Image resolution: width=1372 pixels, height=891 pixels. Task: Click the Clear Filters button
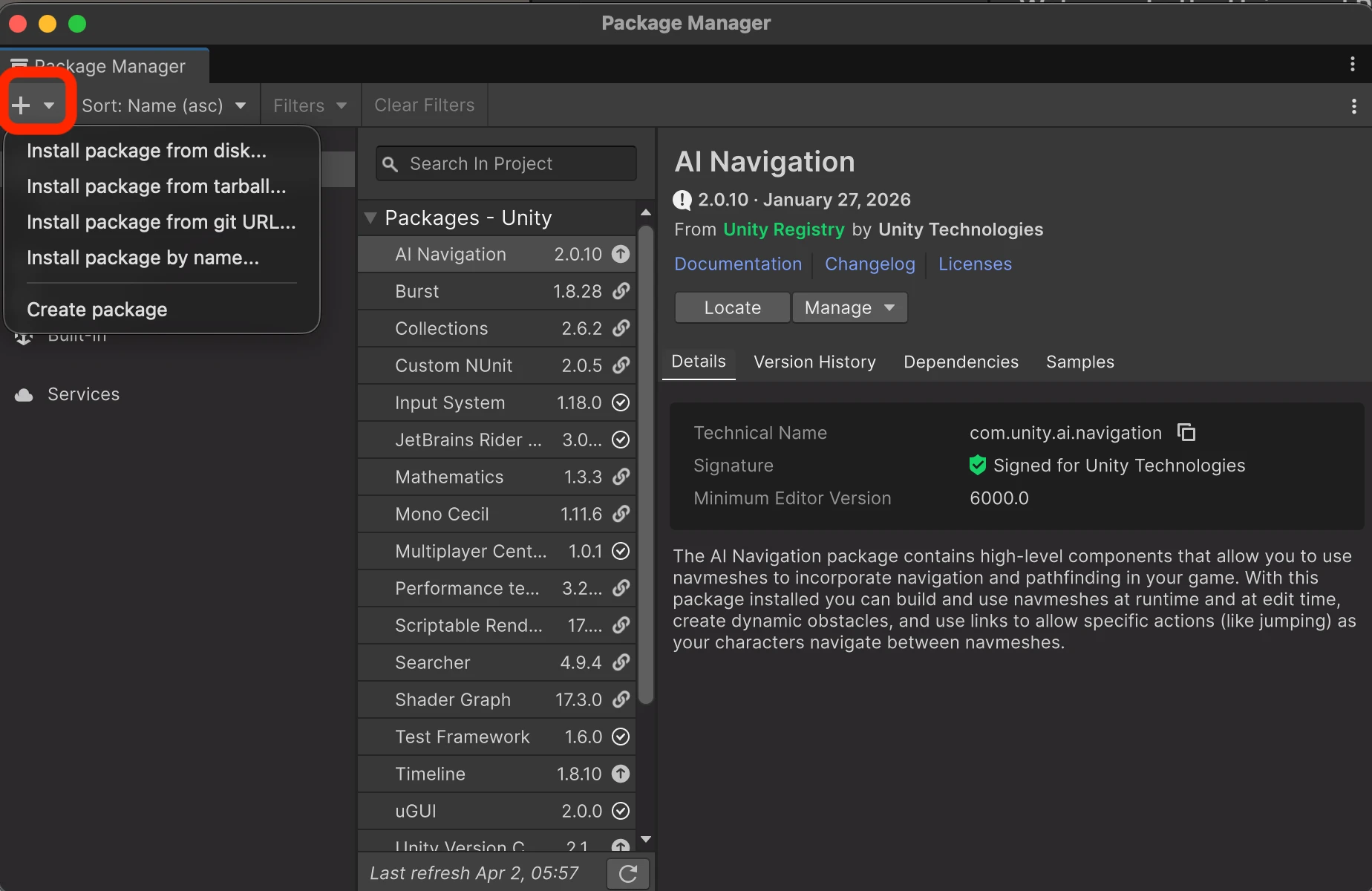[x=425, y=105]
